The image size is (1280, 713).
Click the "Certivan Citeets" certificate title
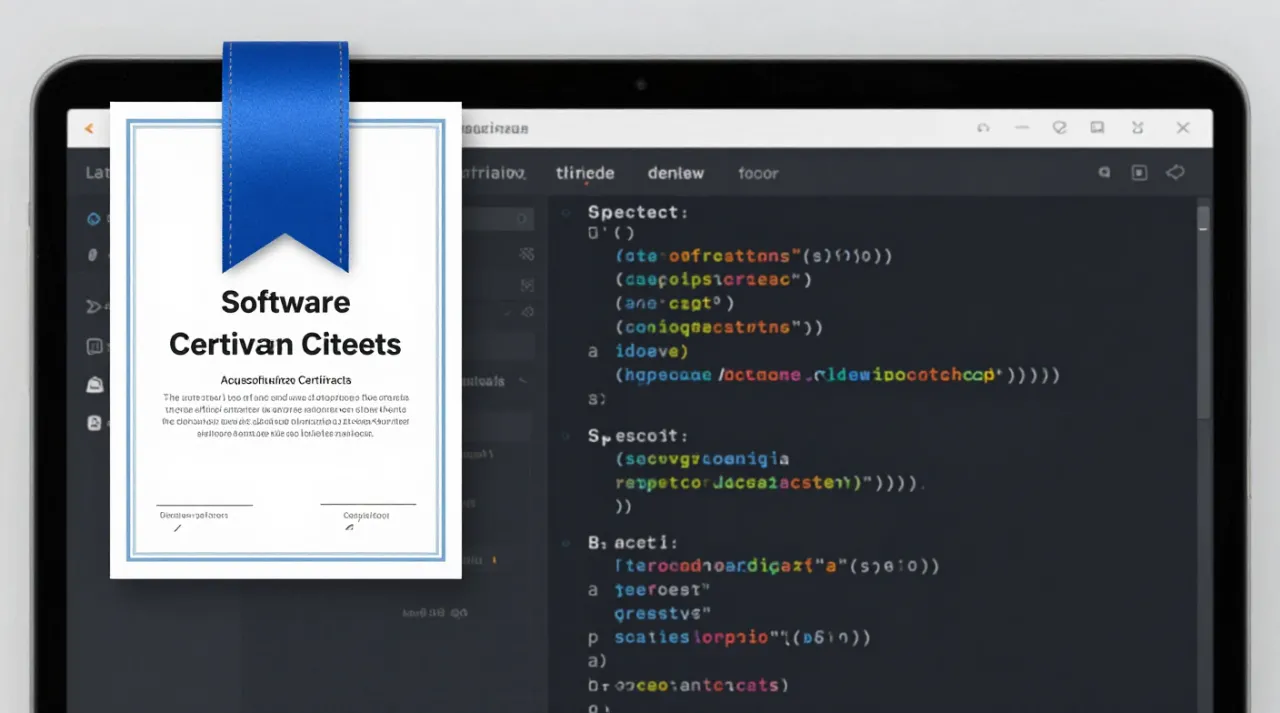tap(285, 345)
